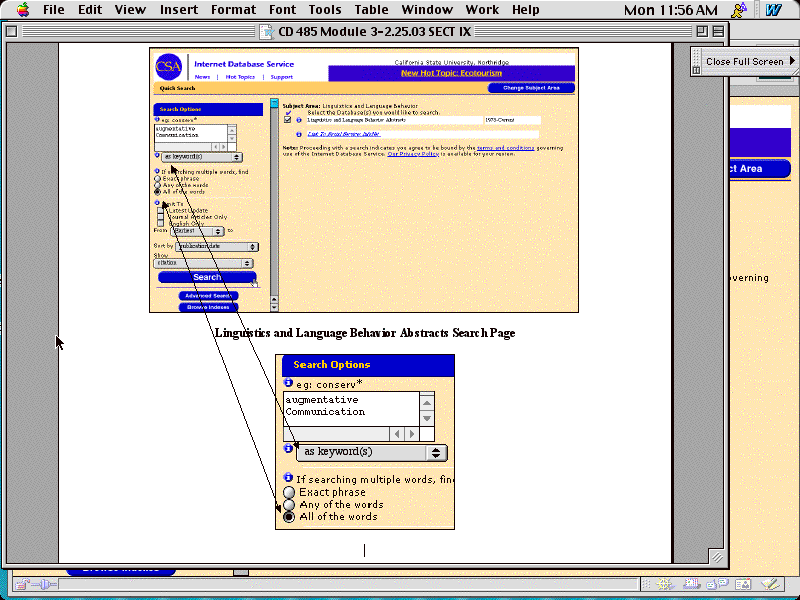Open the From Earliest date dropdown

point(197,231)
